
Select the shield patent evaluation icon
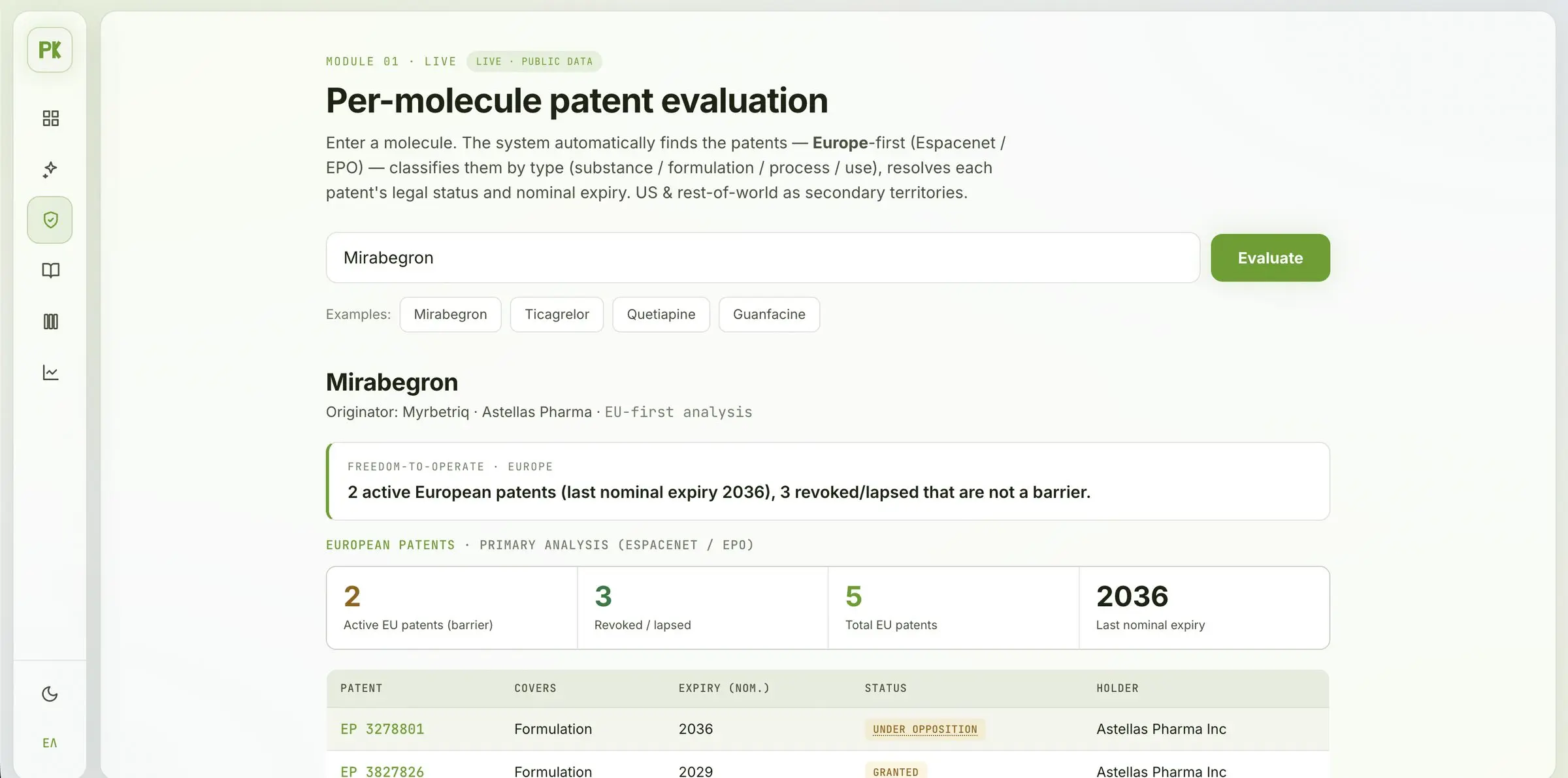coord(50,219)
